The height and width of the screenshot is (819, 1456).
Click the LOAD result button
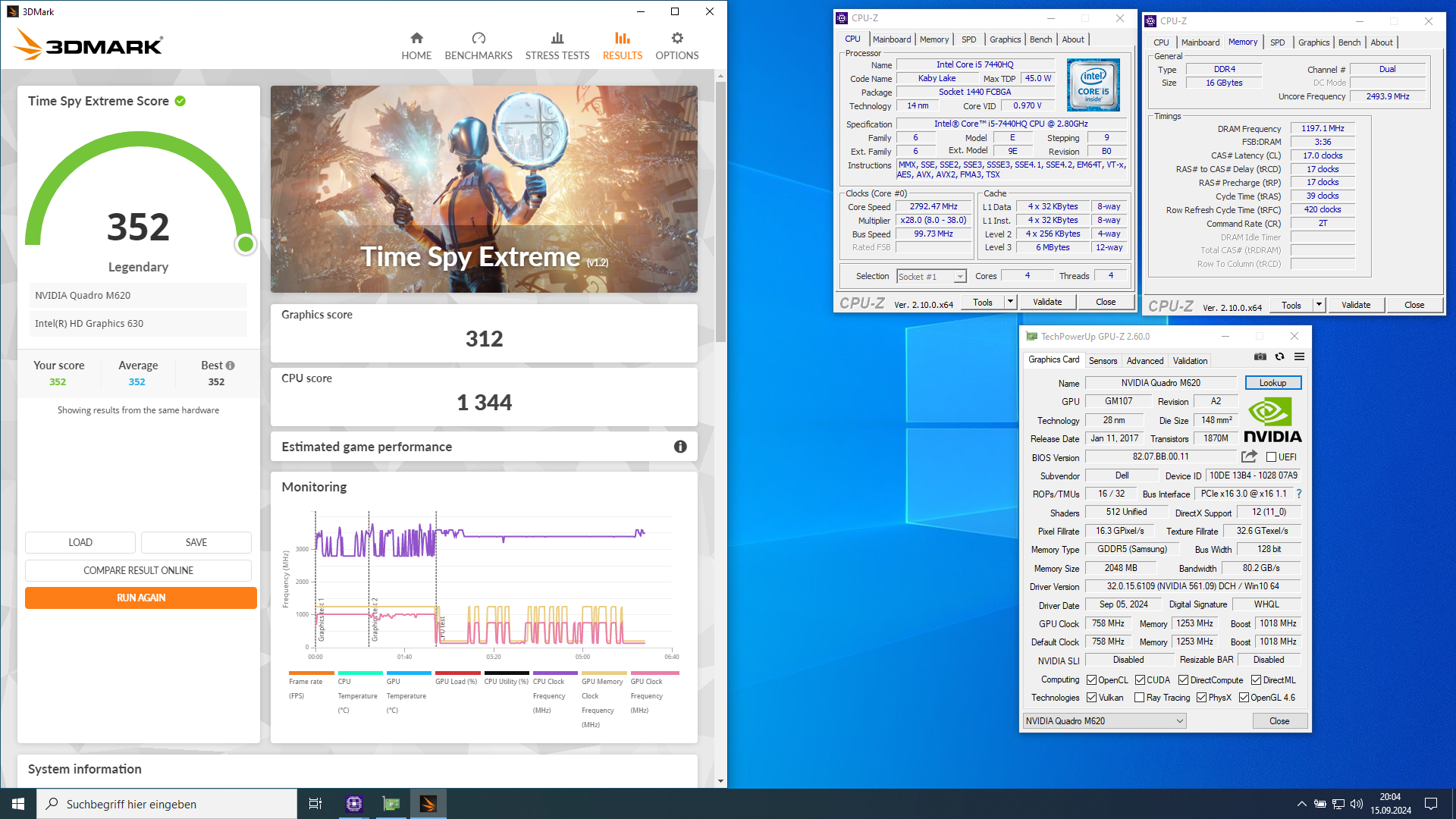[x=80, y=542]
